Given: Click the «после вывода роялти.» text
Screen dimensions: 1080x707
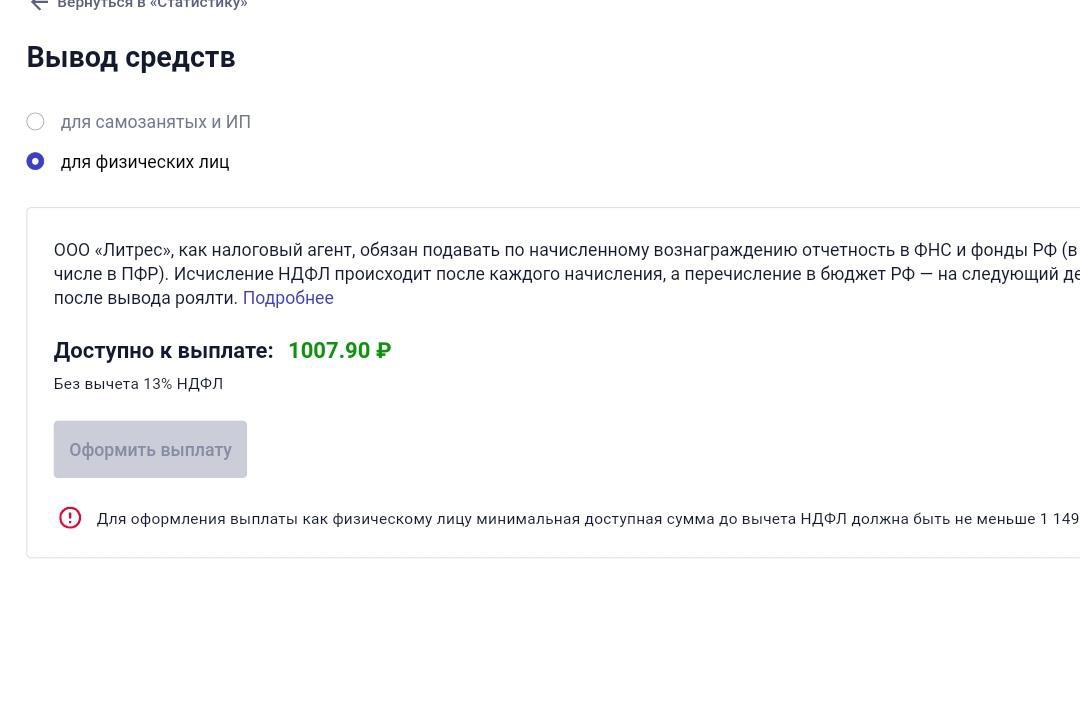Looking at the screenshot, I should [146, 298].
